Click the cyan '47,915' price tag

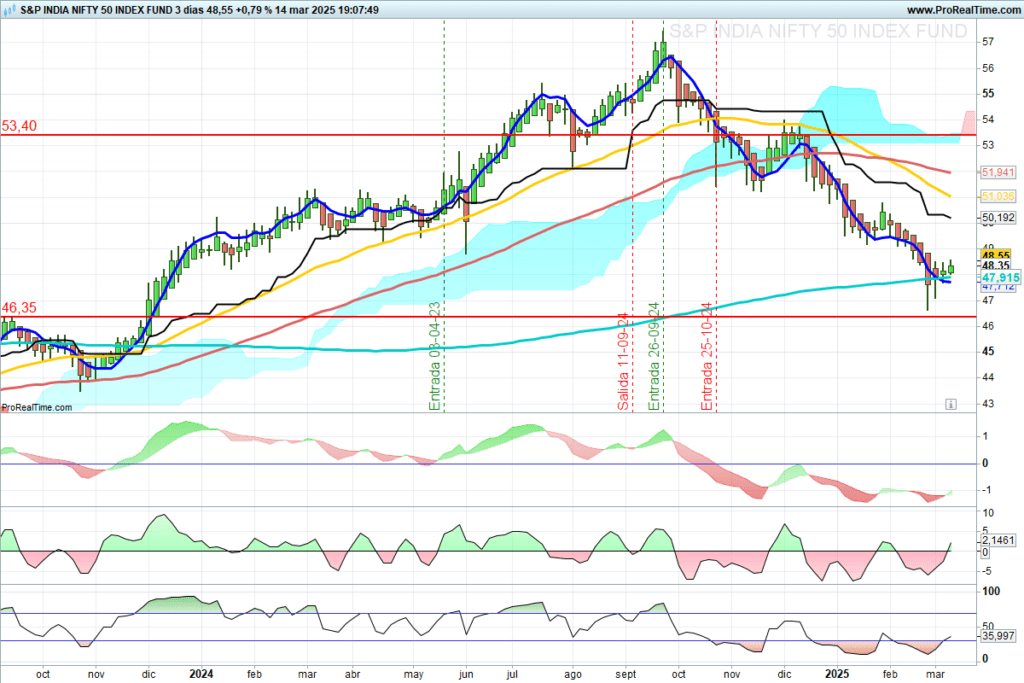1000,278
